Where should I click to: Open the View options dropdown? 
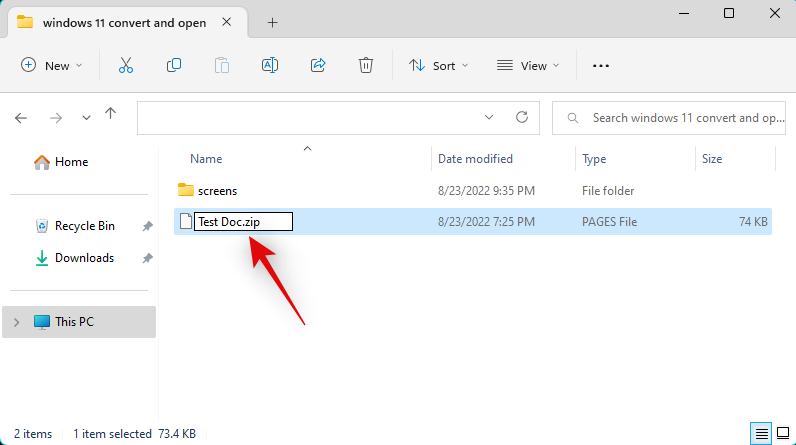point(529,65)
